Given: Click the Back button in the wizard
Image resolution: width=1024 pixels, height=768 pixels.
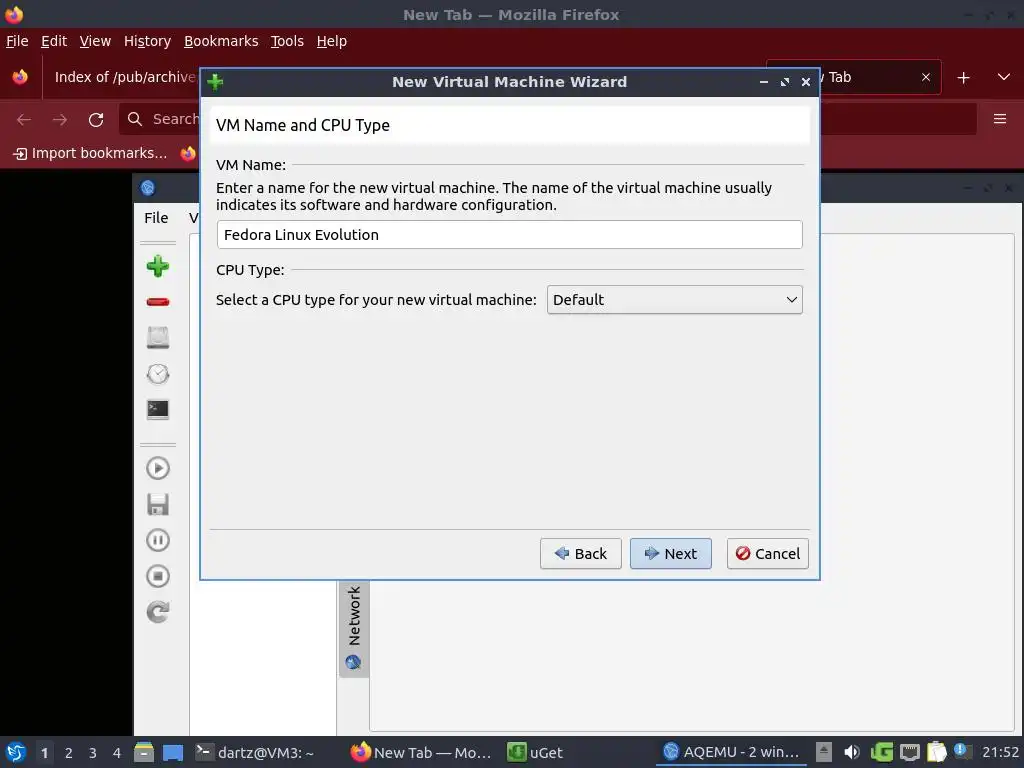Looking at the screenshot, I should (580, 554).
